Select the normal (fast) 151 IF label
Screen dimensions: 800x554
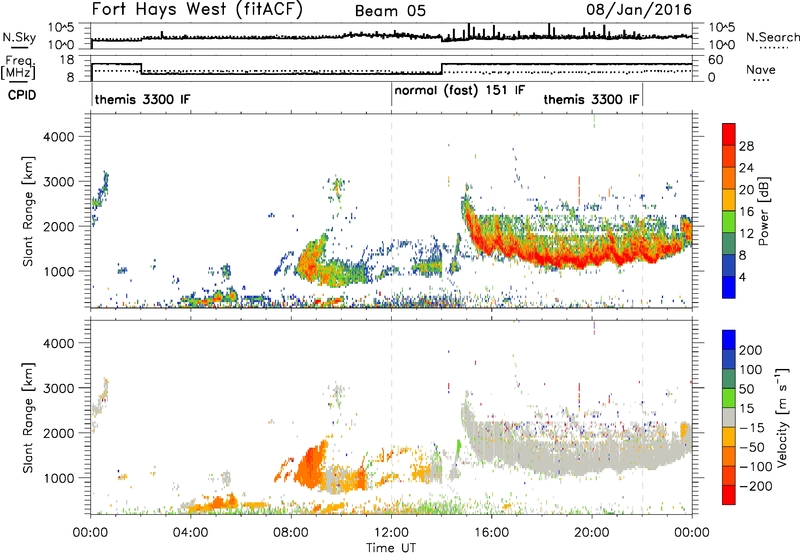click(459, 90)
